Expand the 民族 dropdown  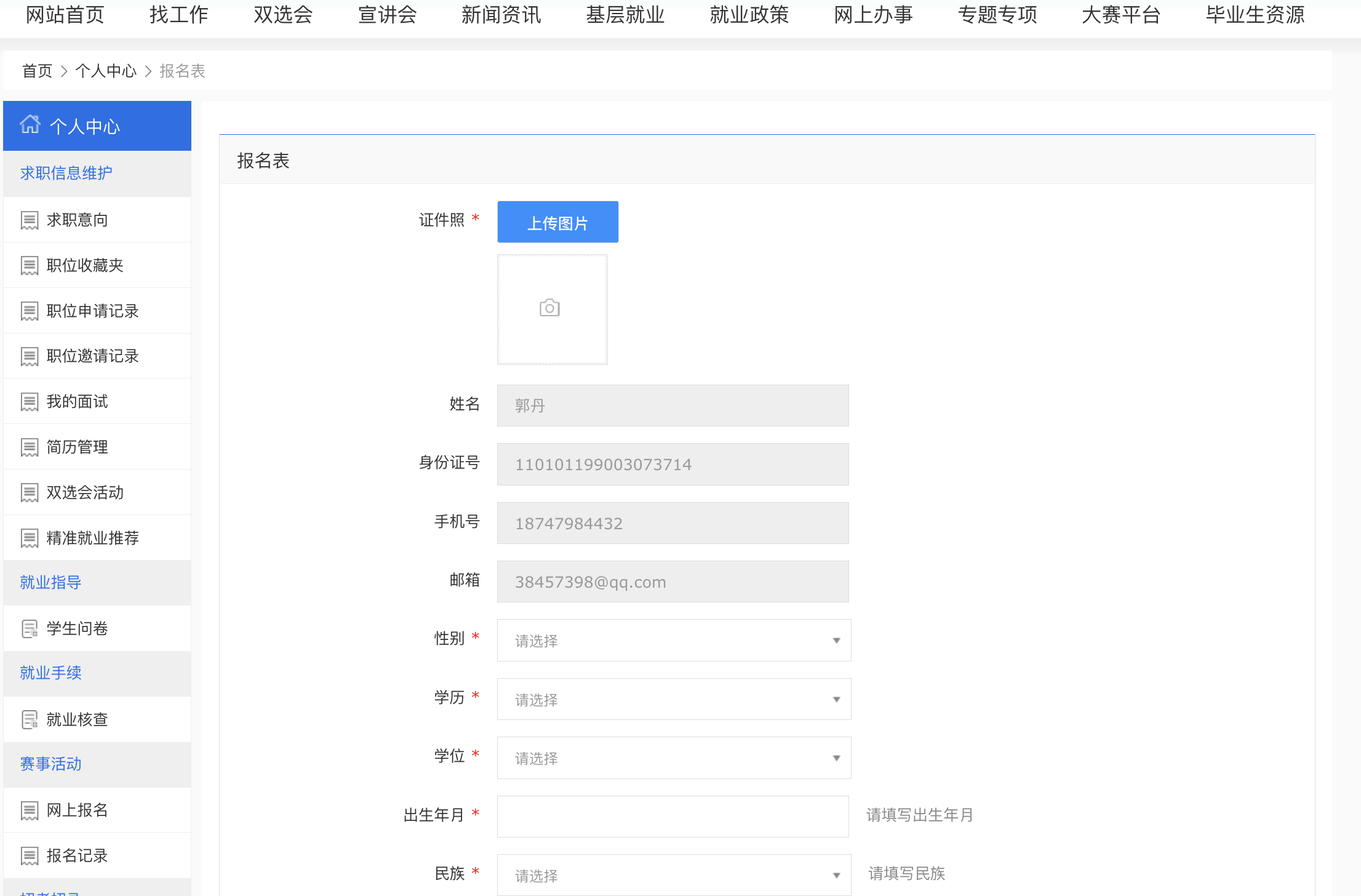(674, 875)
